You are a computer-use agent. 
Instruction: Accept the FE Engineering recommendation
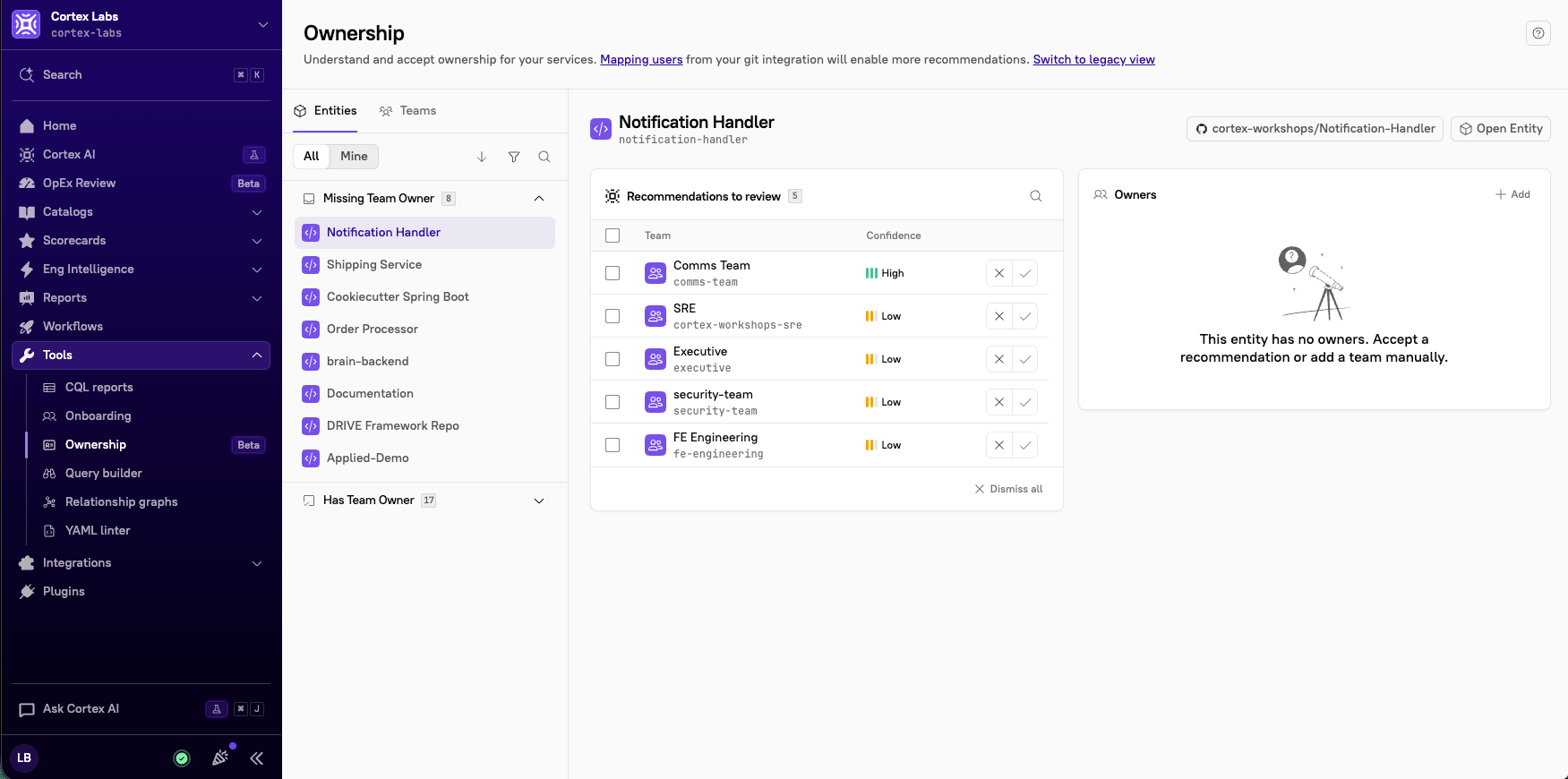point(1025,445)
